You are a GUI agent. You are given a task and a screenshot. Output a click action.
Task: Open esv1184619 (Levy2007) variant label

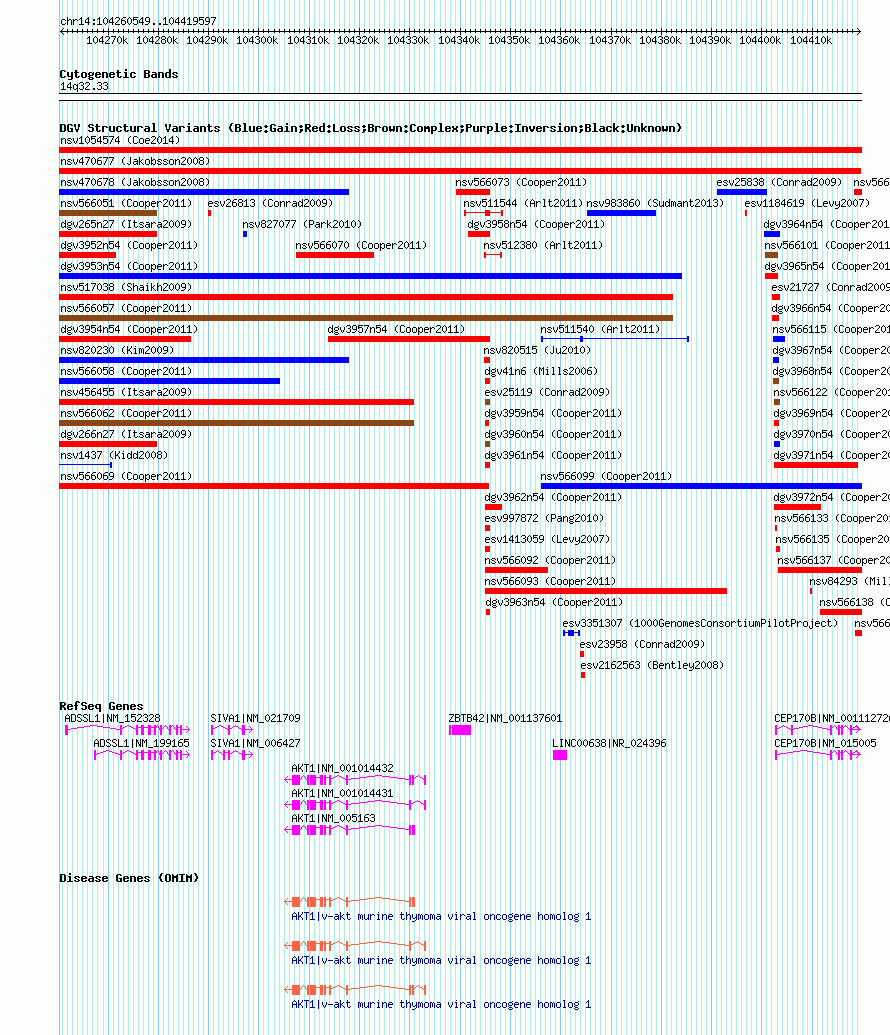click(807, 203)
